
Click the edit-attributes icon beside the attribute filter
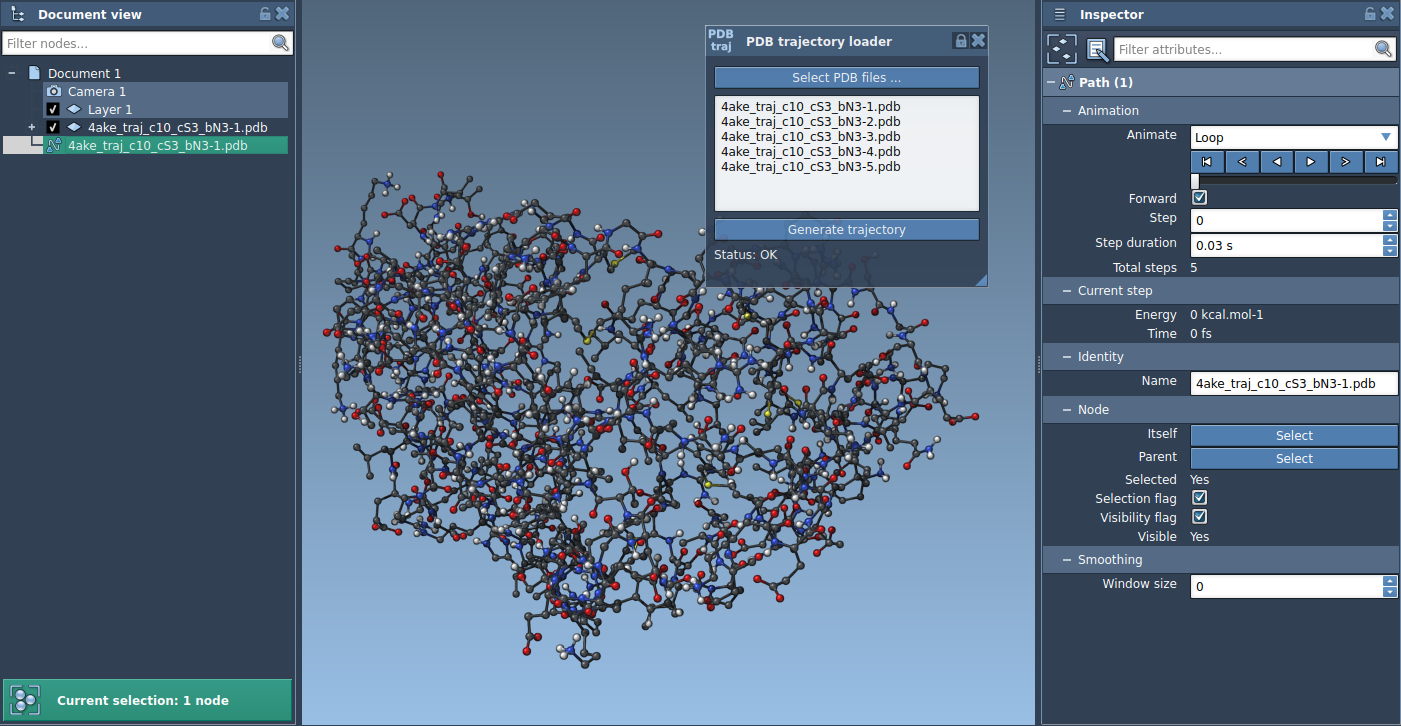[1097, 49]
